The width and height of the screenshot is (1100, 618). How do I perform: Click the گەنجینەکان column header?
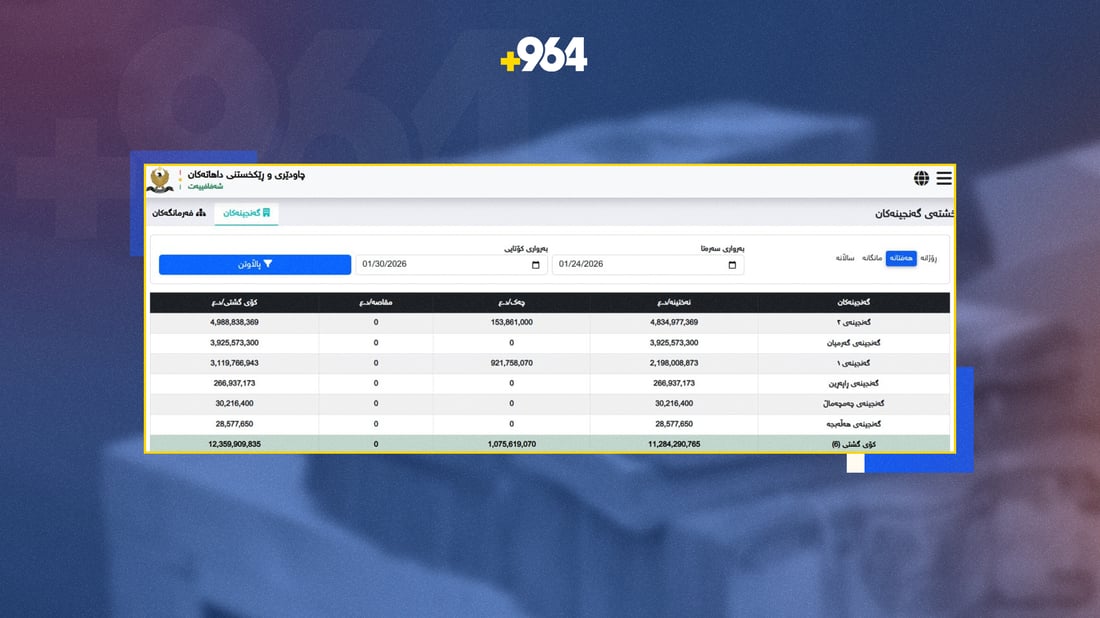(853, 302)
